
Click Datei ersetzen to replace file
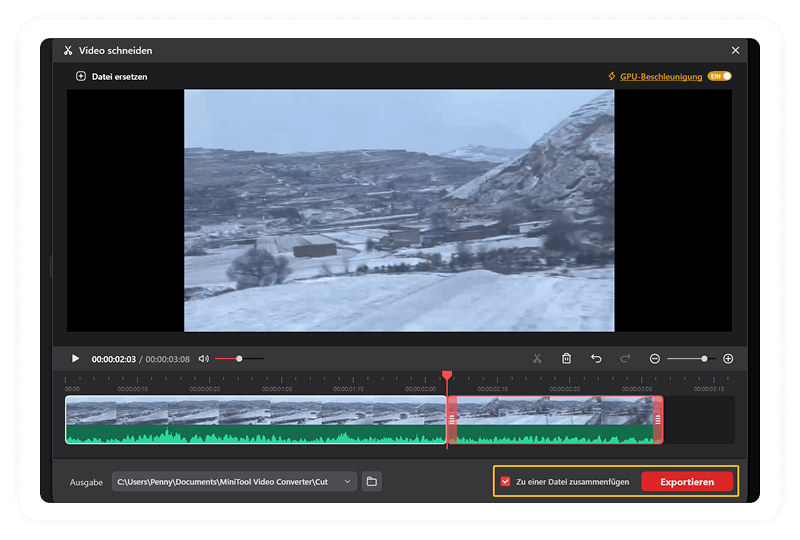[x=112, y=77]
